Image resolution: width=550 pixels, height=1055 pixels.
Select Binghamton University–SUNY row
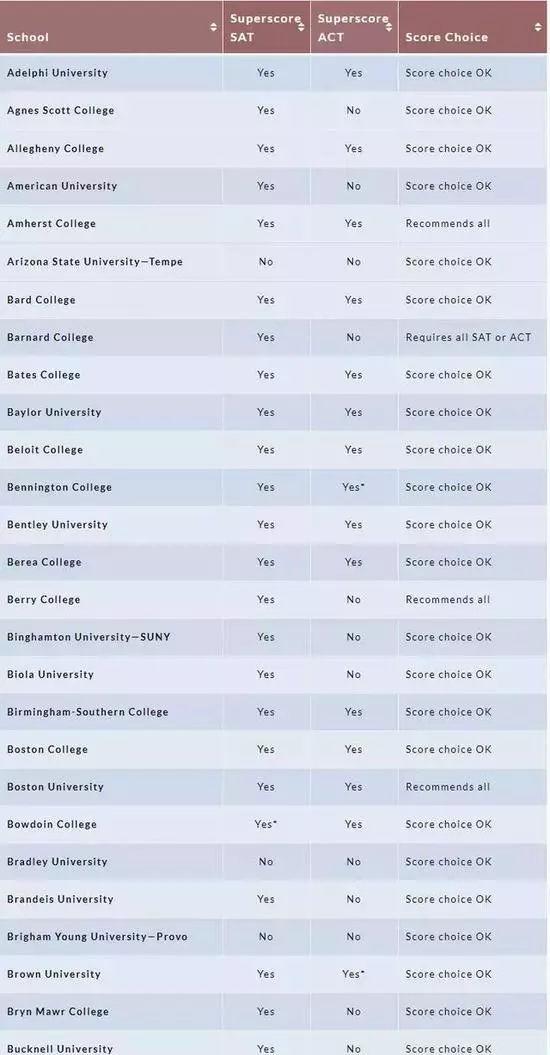[x=273, y=636]
